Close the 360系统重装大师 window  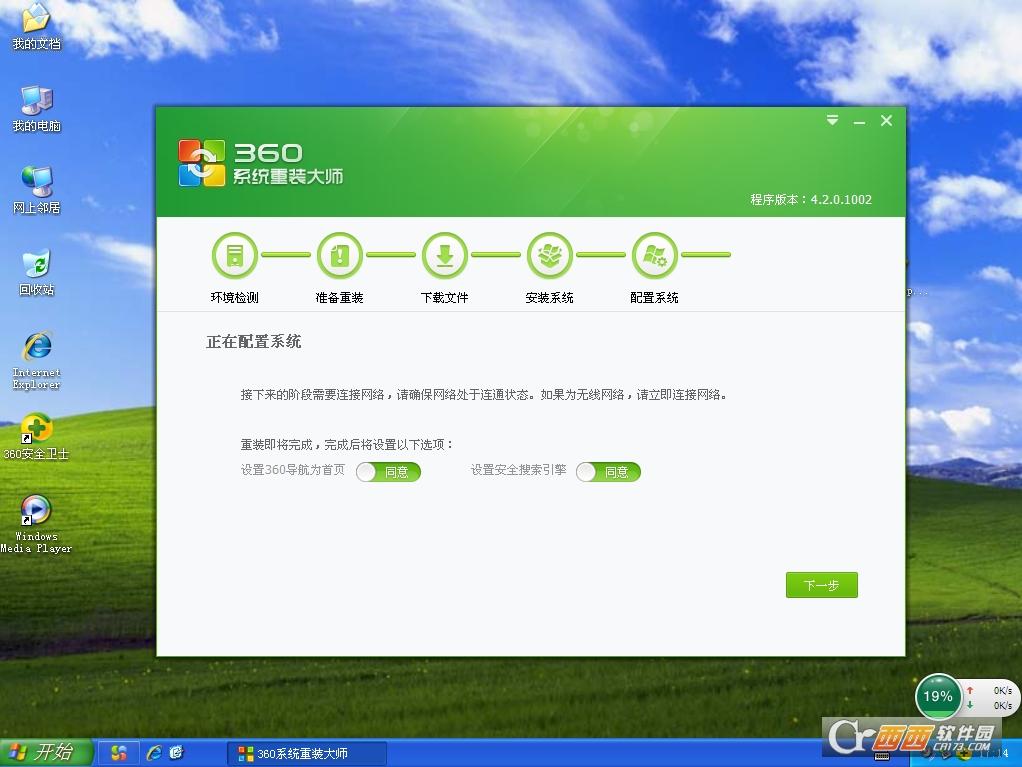point(886,121)
